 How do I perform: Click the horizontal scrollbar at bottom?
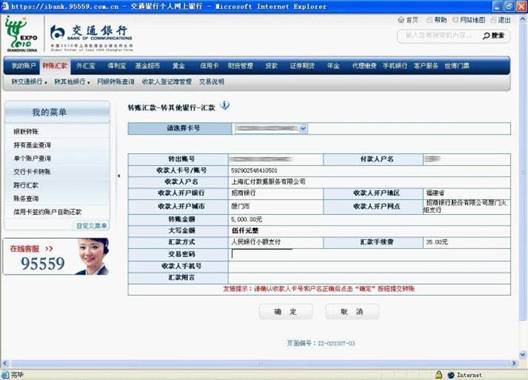pos(259,363)
